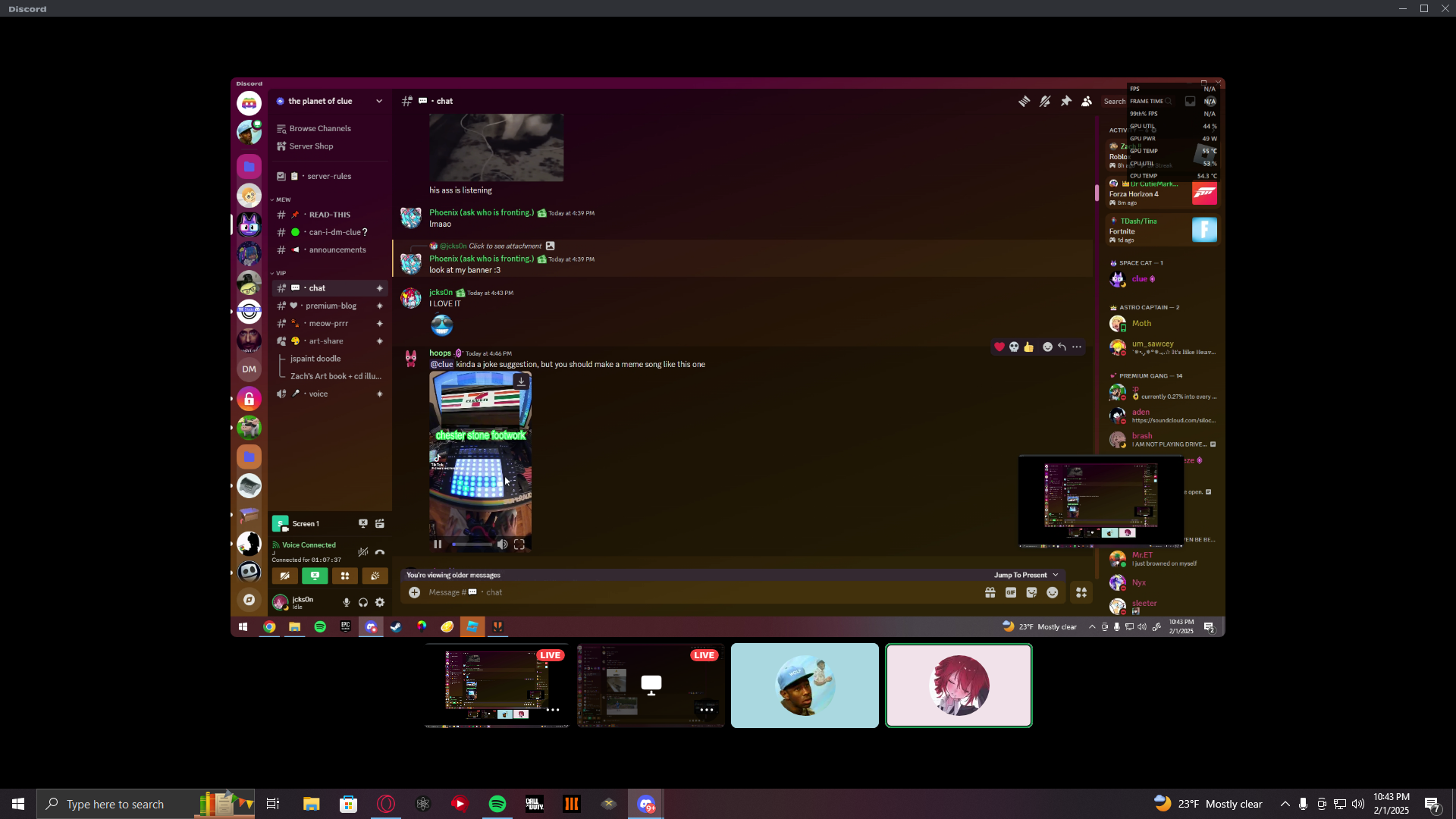Click the Threads icon in chat header
Screen dimensions: 1456x819
[1024, 101]
